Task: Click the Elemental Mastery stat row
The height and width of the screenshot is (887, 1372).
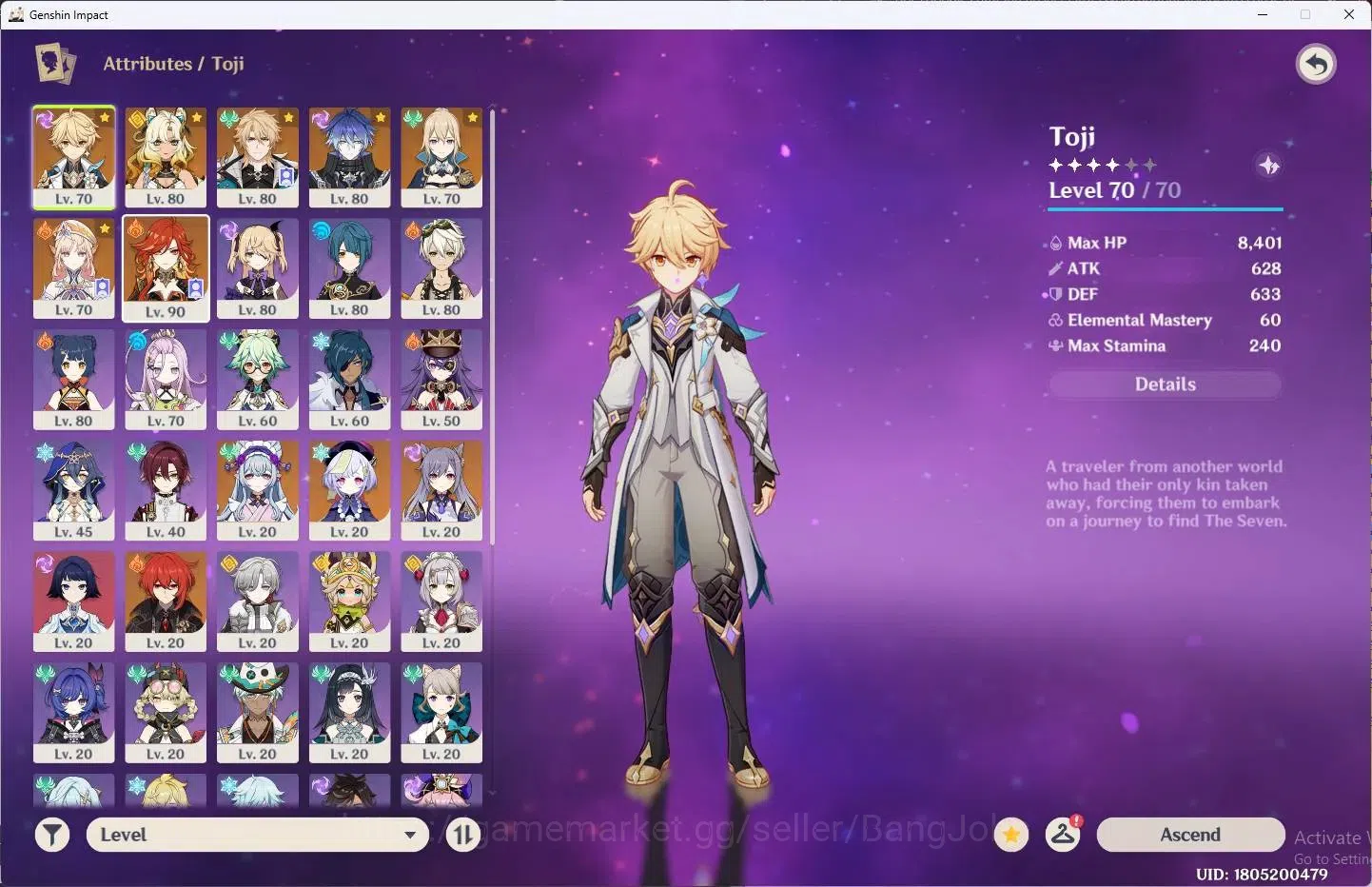Action: click(x=1165, y=320)
